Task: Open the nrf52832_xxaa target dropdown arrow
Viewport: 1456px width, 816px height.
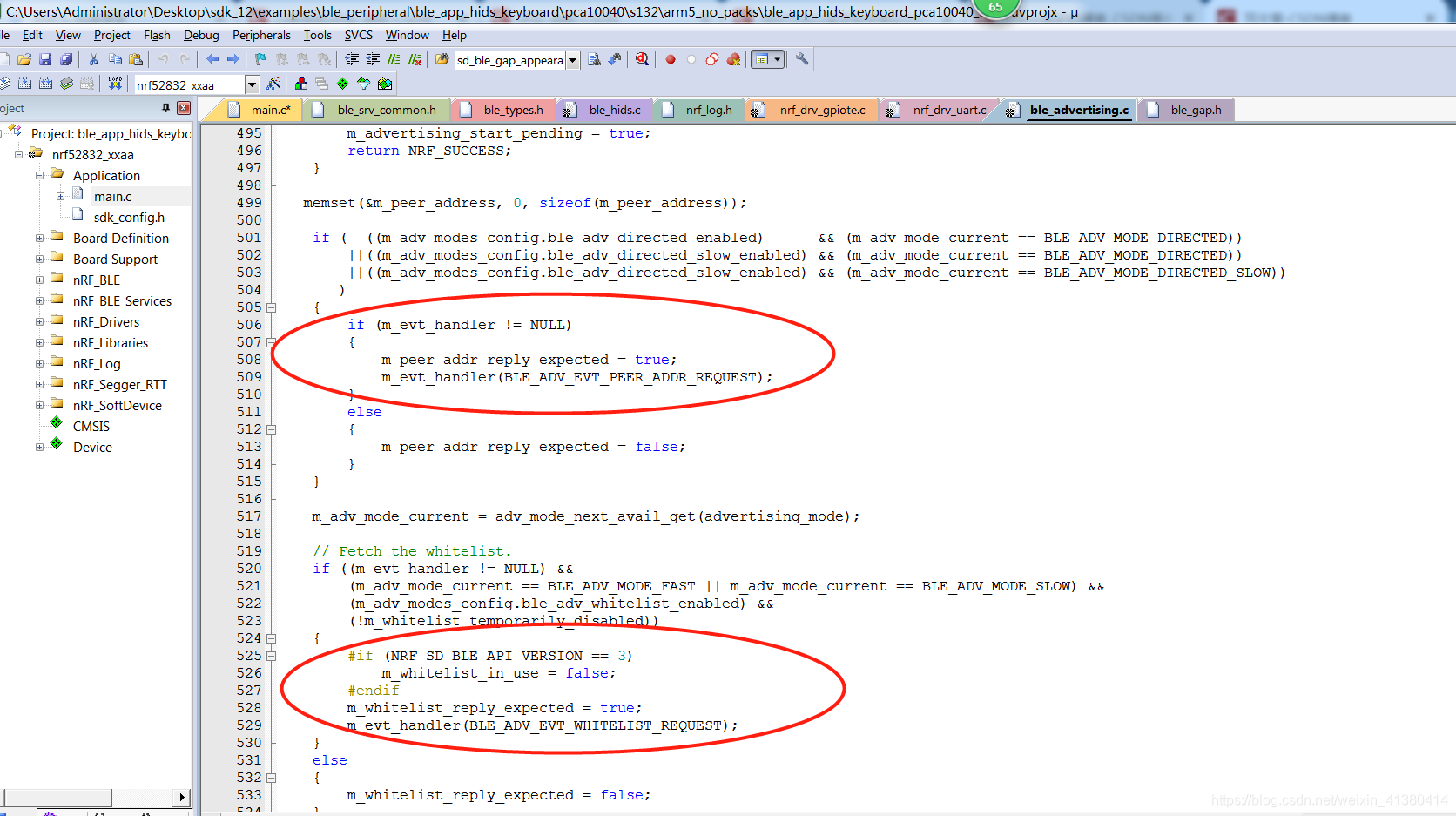Action: pyautogui.click(x=253, y=84)
